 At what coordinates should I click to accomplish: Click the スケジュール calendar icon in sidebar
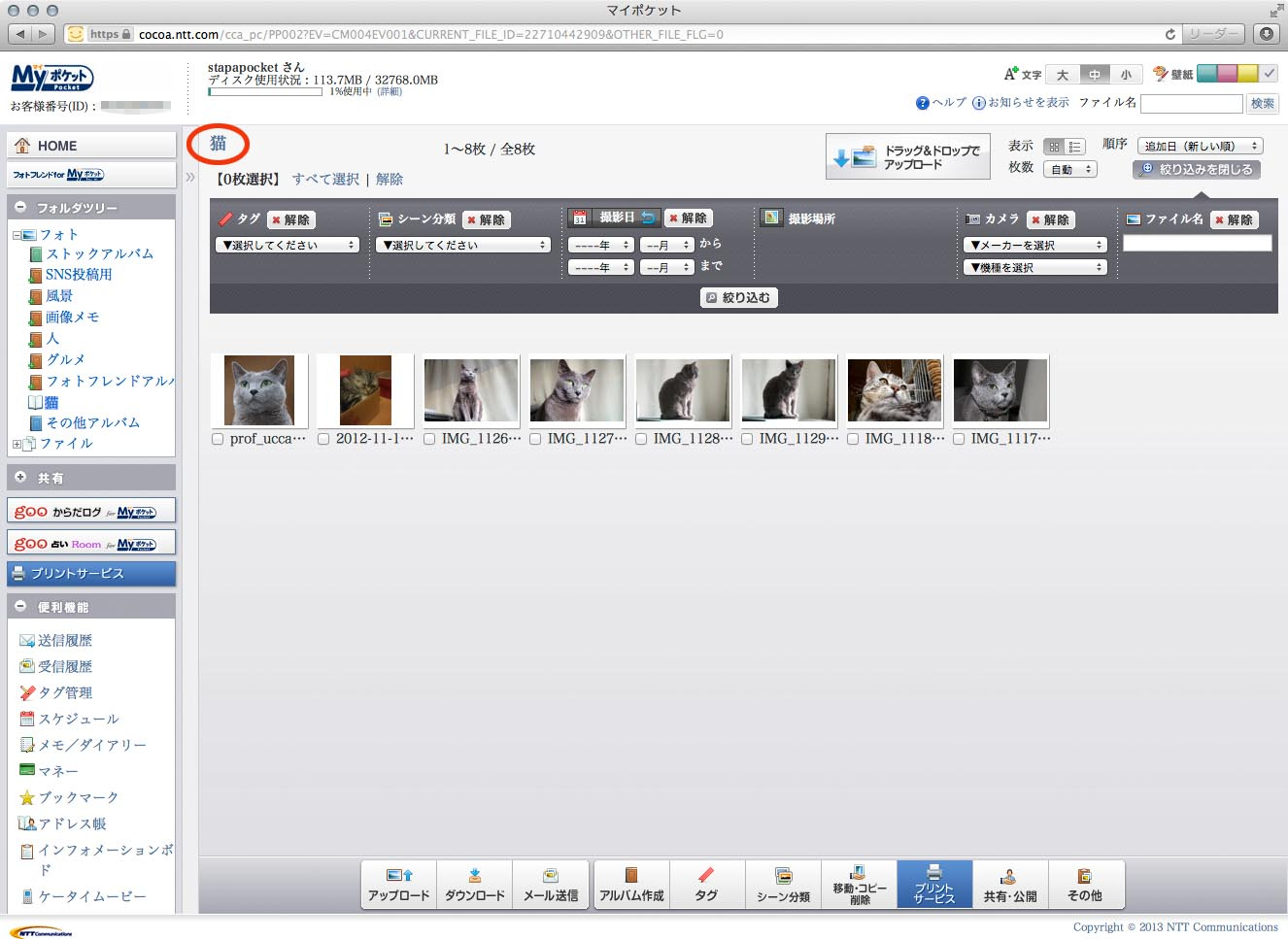pyautogui.click(x=27, y=720)
